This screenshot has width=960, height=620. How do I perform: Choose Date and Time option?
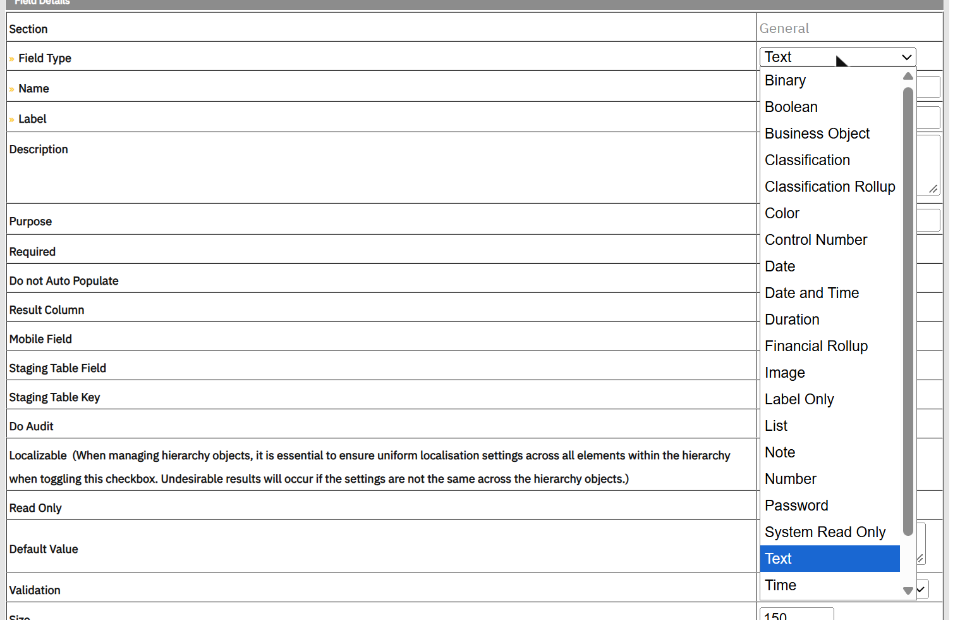[830, 293]
